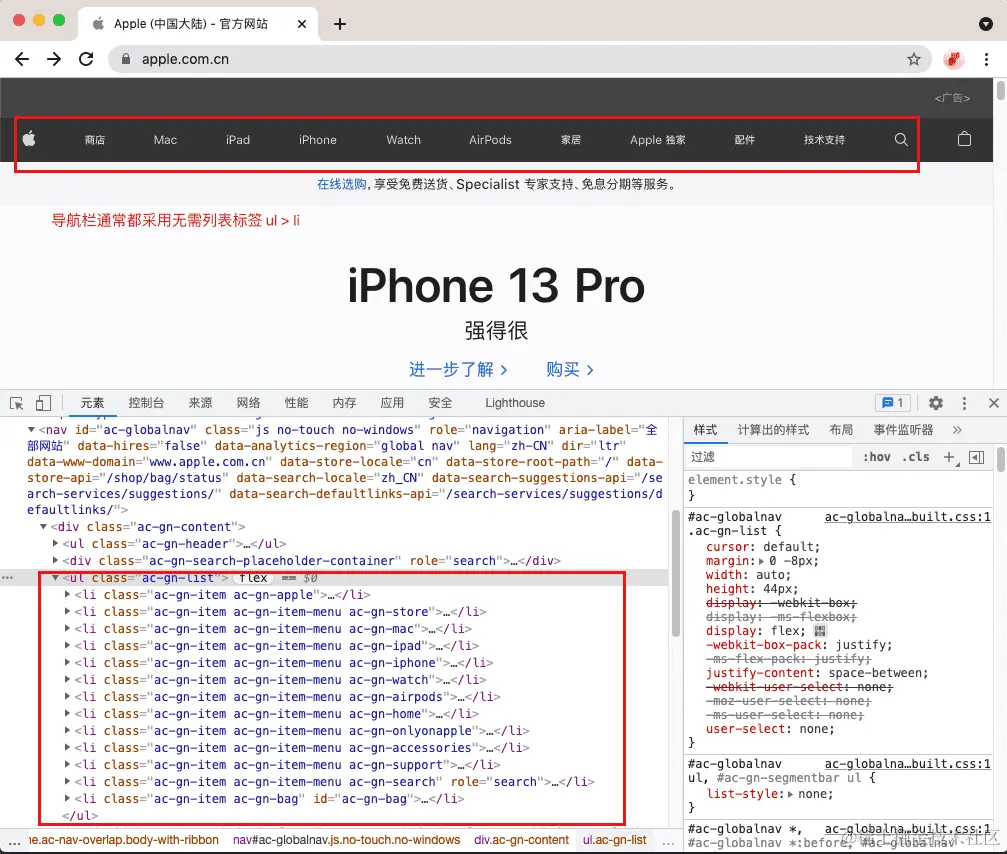Bookmark page with the star icon
This screenshot has width=1007, height=854.
pyautogui.click(x=914, y=60)
